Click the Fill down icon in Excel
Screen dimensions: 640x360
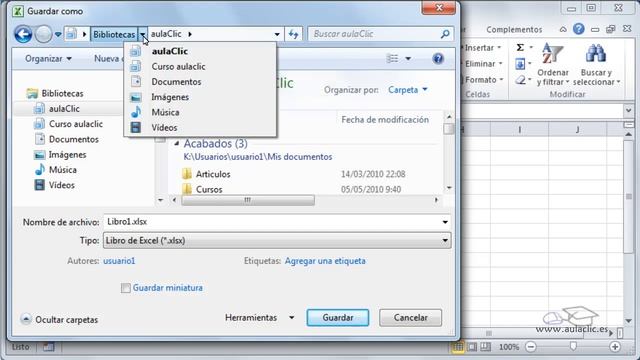coord(520,64)
